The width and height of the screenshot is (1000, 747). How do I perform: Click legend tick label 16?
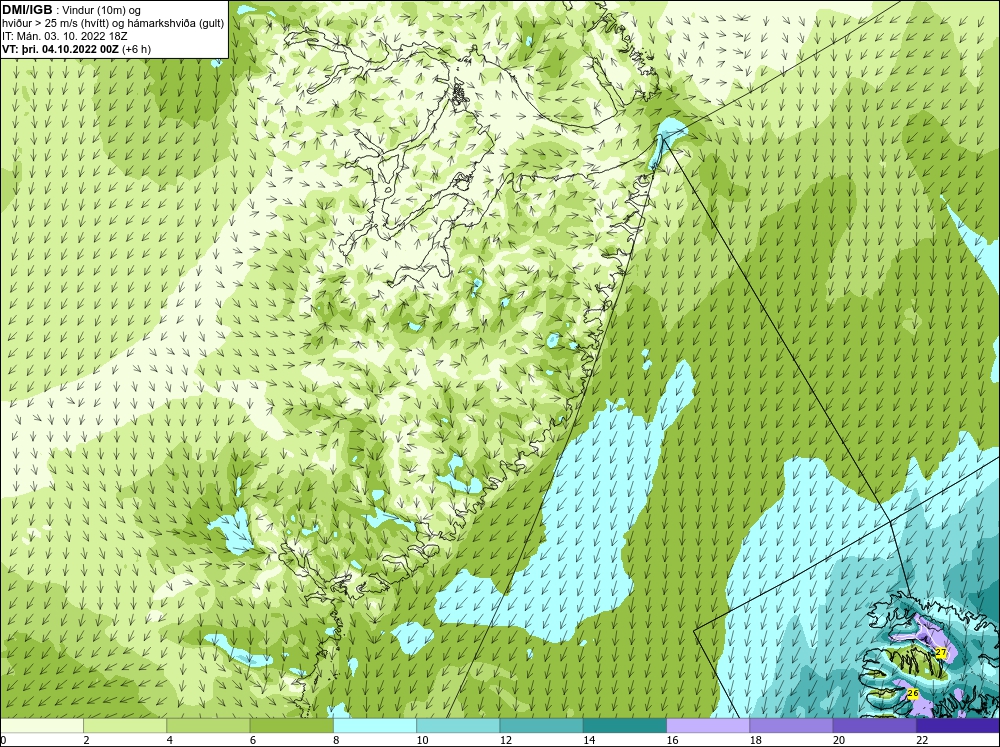tap(672, 740)
